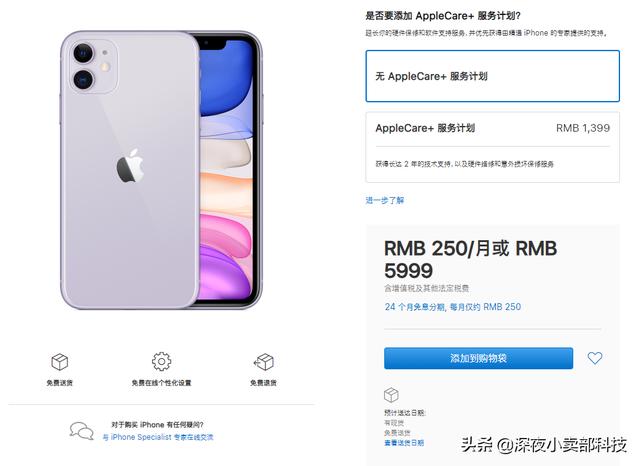Click the chat bubbles icon

tap(81, 431)
